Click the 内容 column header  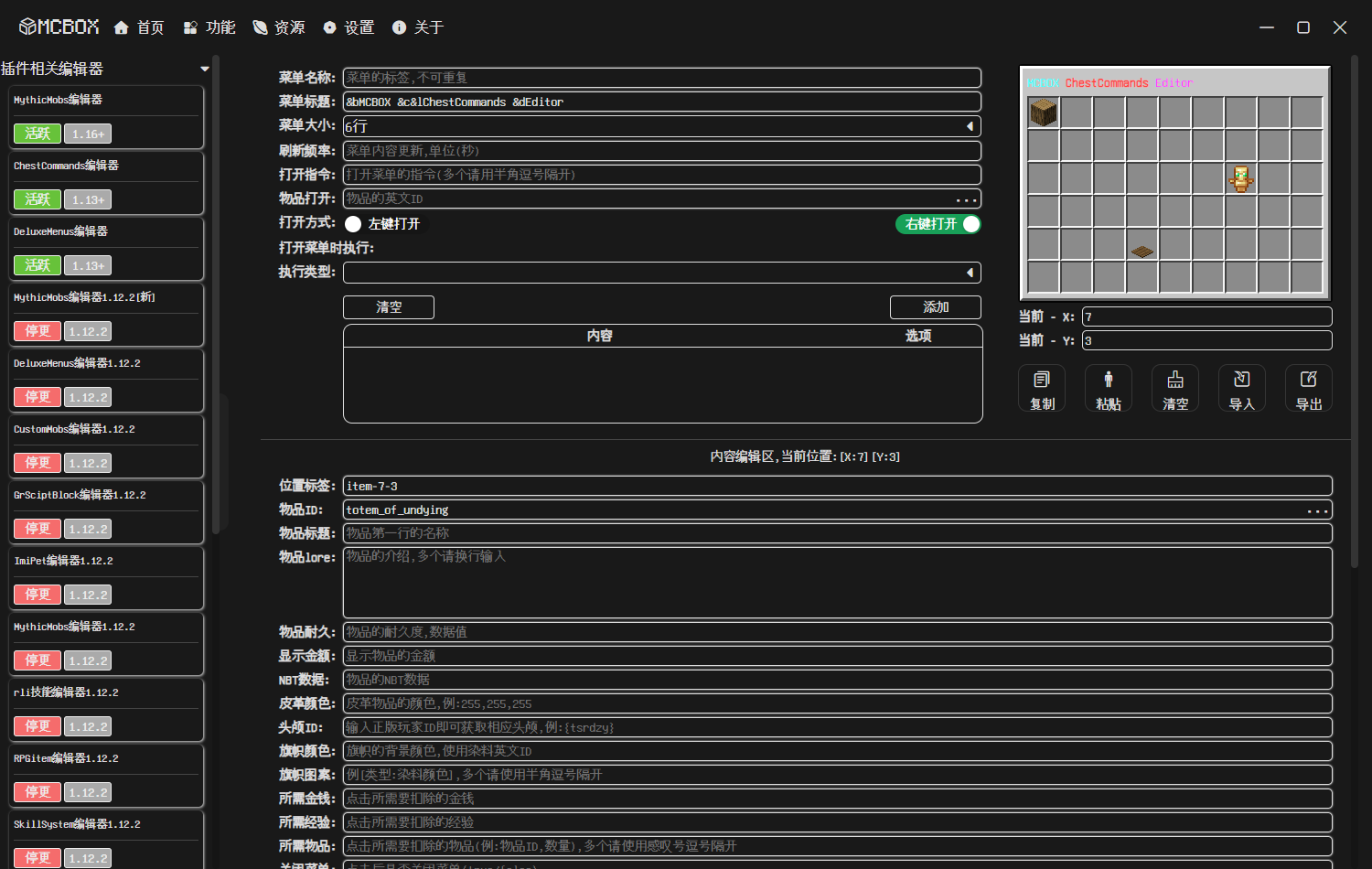coord(600,336)
